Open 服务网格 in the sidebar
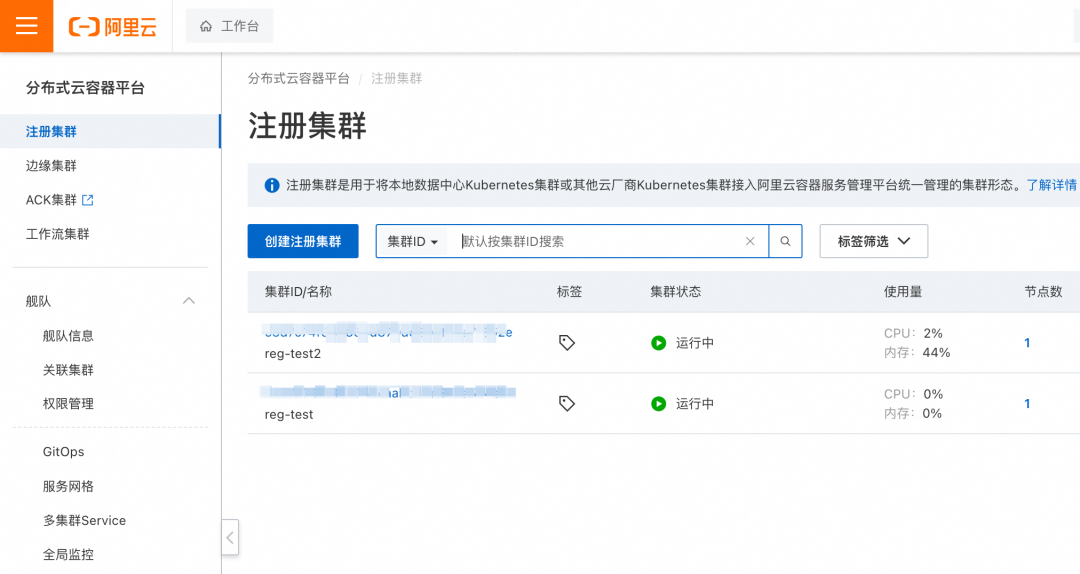 click(x=68, y=486)
